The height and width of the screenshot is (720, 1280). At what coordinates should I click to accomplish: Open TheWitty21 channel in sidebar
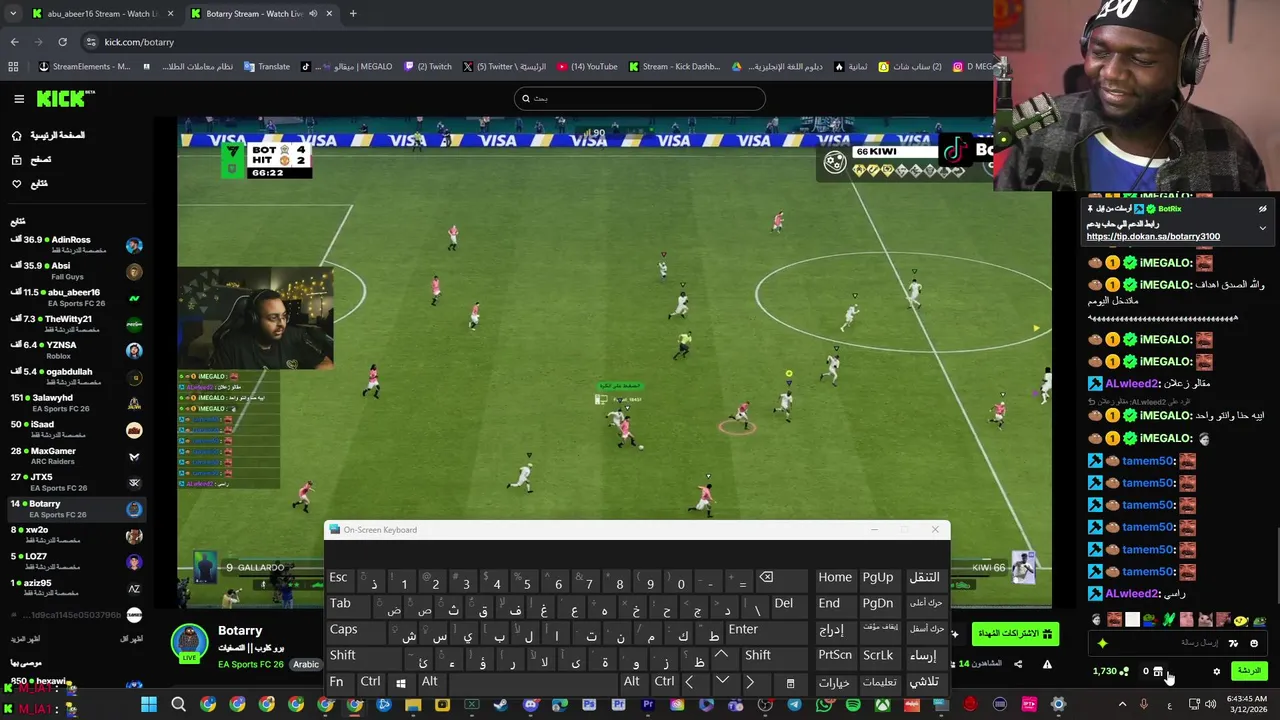pyautogui.click(x=76, y=324)
